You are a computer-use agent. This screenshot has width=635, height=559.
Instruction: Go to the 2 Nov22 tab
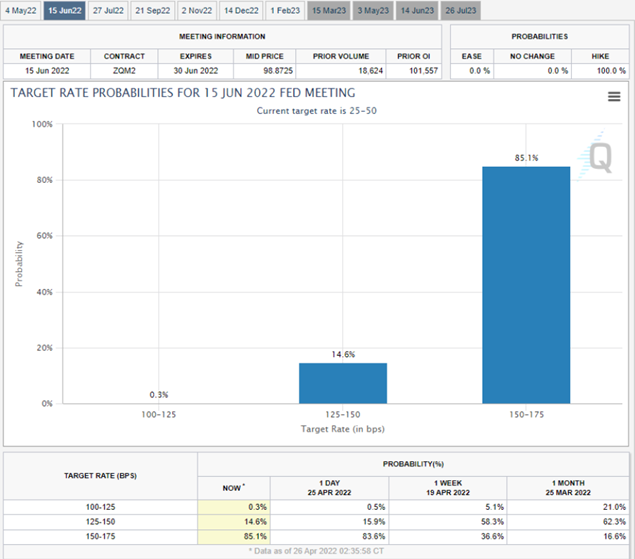[x=197, y=10]
